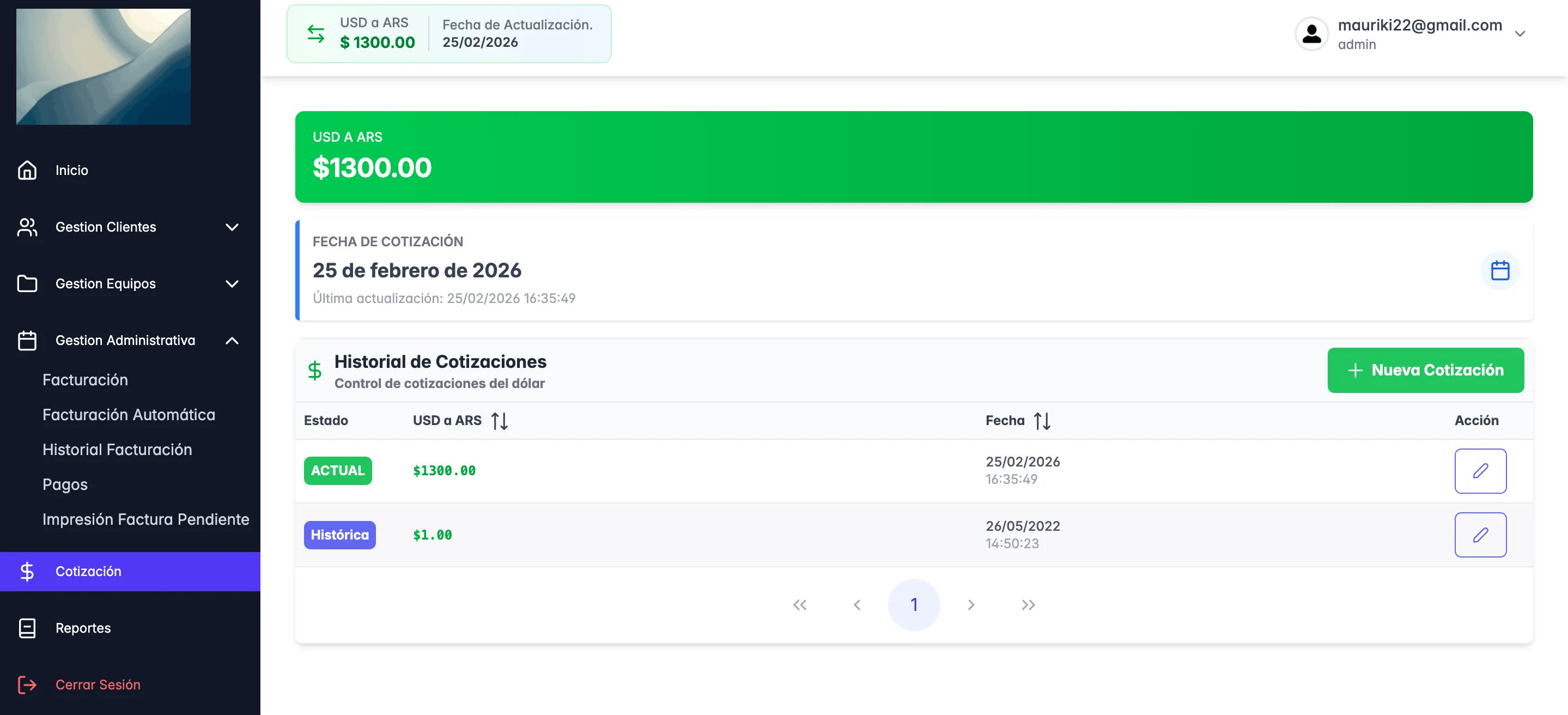The height and width of the screenshot is (715, 1568).
Task: Click the calendar icon beside quotation date
Action: (1499, 270)
